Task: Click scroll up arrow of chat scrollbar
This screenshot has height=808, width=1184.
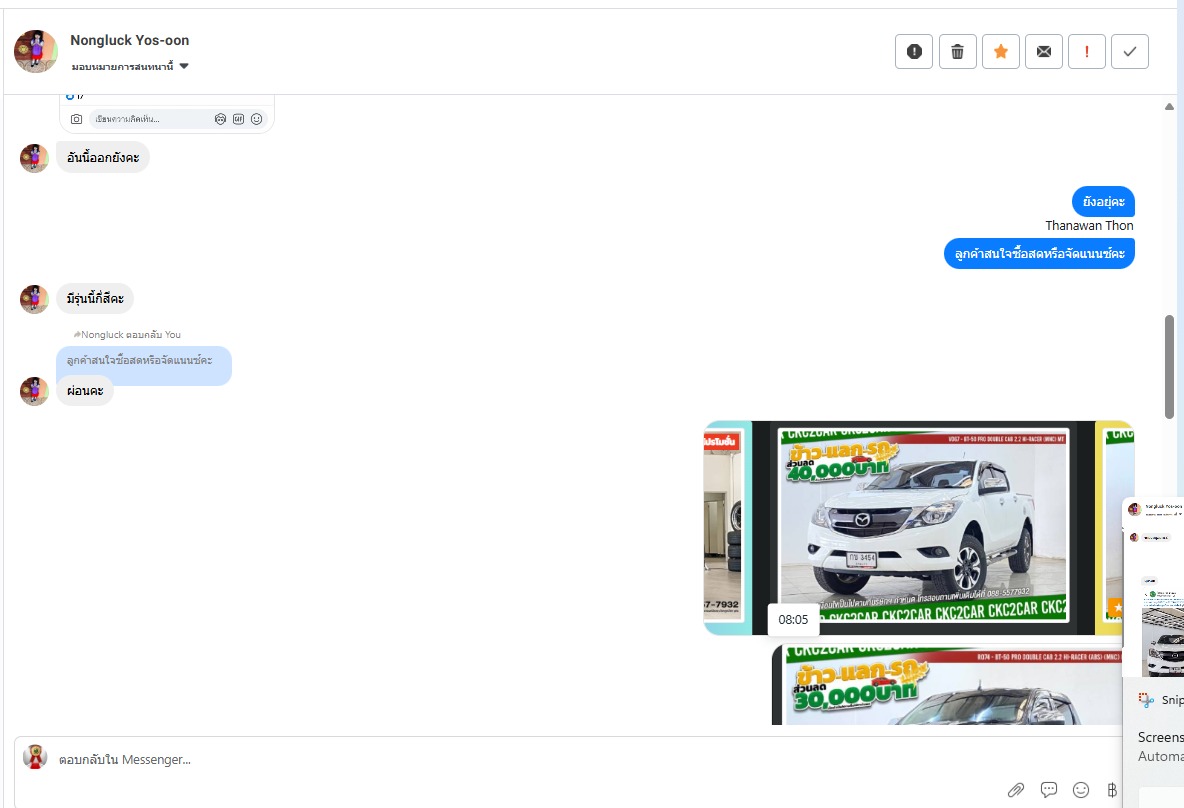Action: [1169, 106]
